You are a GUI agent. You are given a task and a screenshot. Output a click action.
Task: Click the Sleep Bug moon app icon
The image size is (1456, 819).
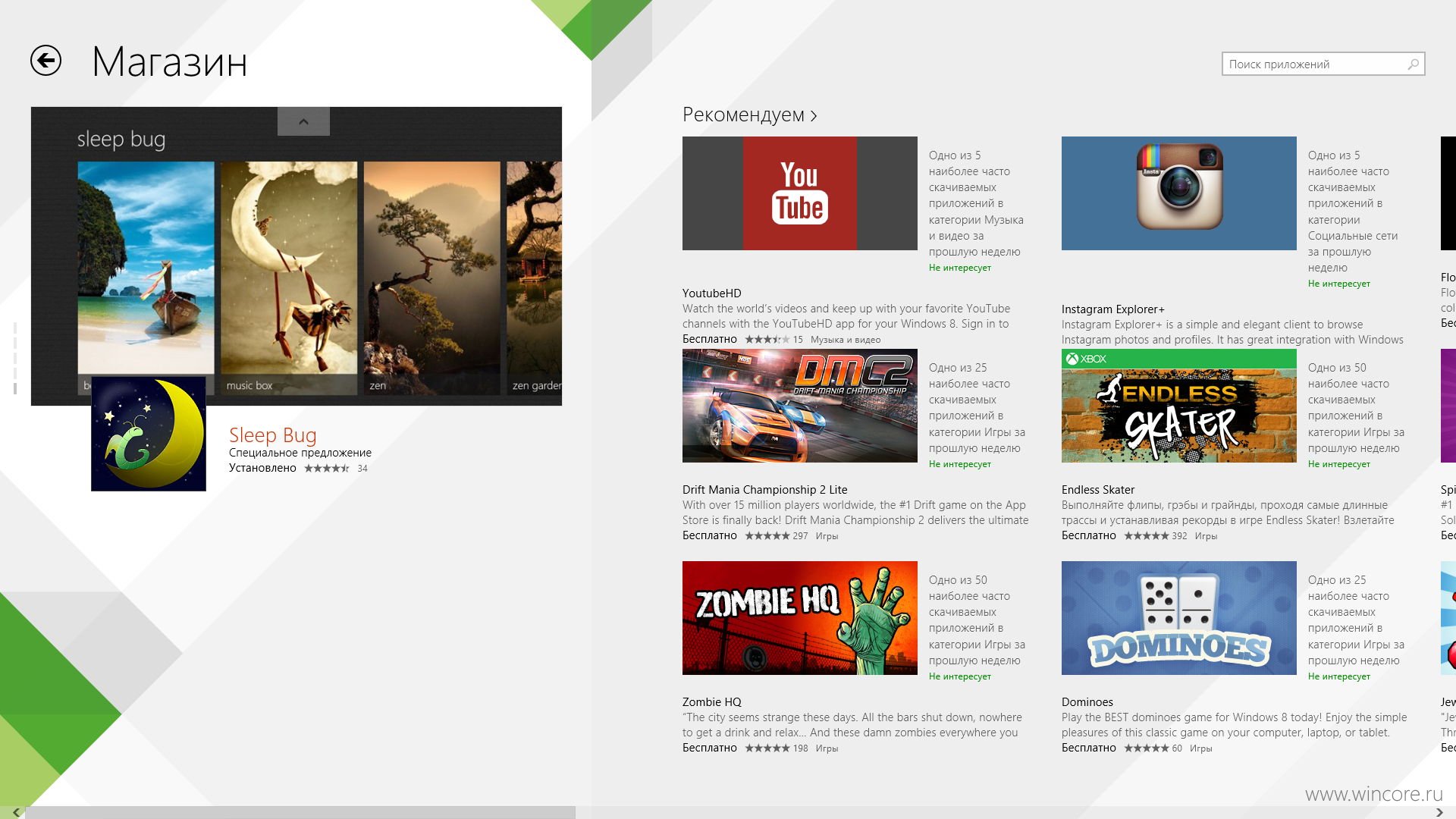click(x=149, y=434)
